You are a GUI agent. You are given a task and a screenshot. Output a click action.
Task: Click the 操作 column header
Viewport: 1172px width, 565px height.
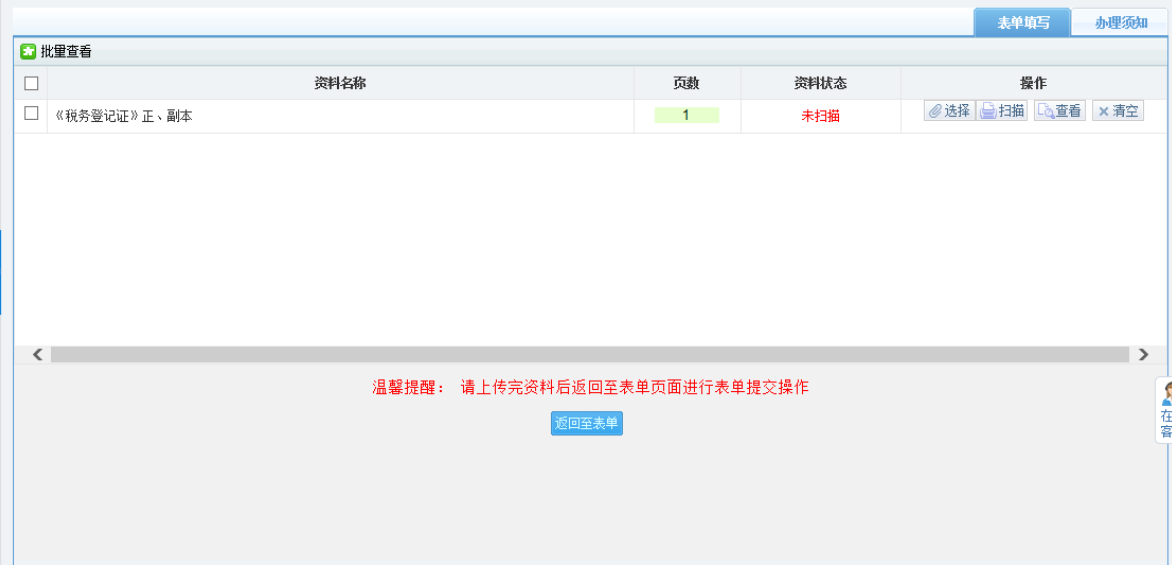click(1033, 84)
